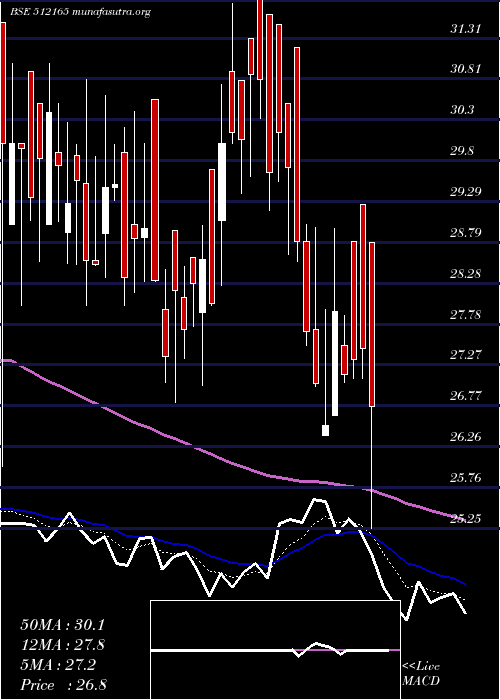Click the 28.79 price axis label
The image size is (500, 700).
(465, 233)
